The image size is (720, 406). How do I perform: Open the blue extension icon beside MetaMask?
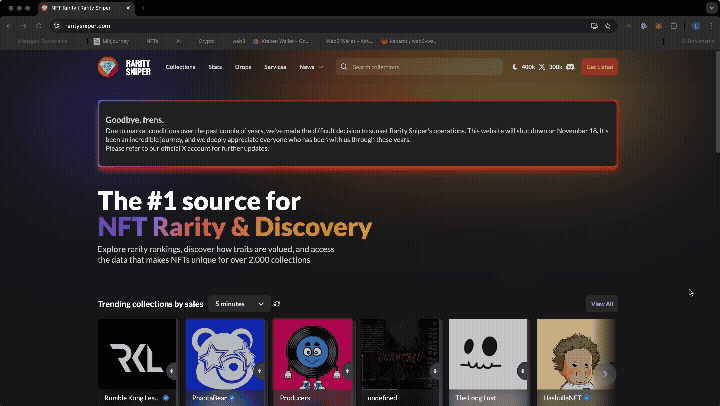point(644,26)
